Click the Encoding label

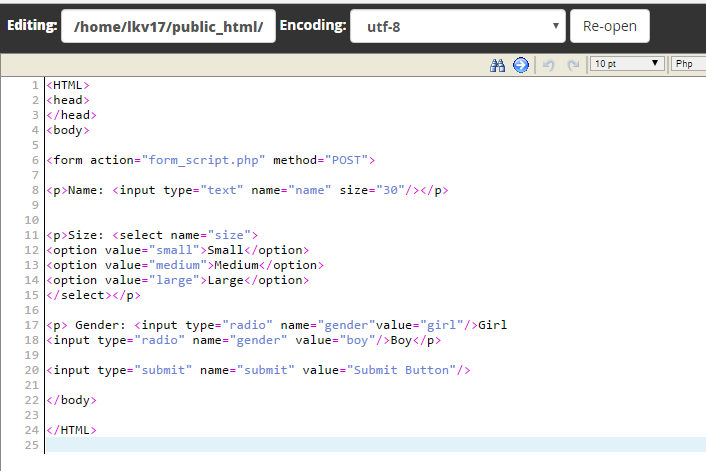coord(313,25)
